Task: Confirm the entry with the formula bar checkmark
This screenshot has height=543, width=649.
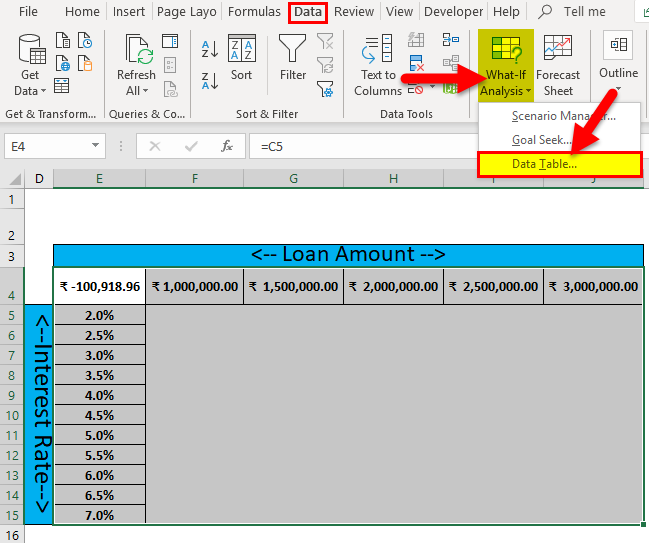Action: [191, 146]
